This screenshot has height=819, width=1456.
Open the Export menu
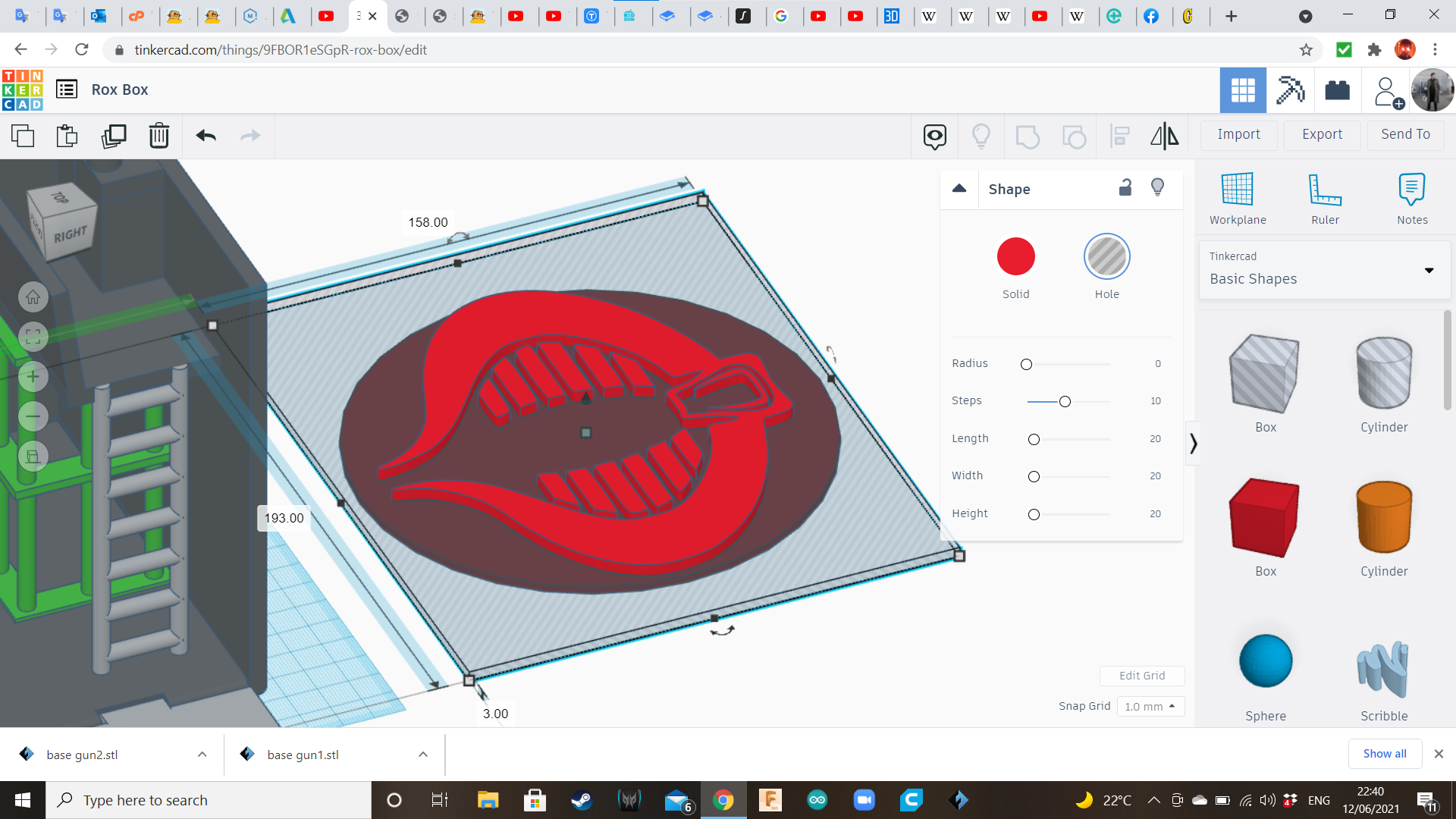[1322, 134]
